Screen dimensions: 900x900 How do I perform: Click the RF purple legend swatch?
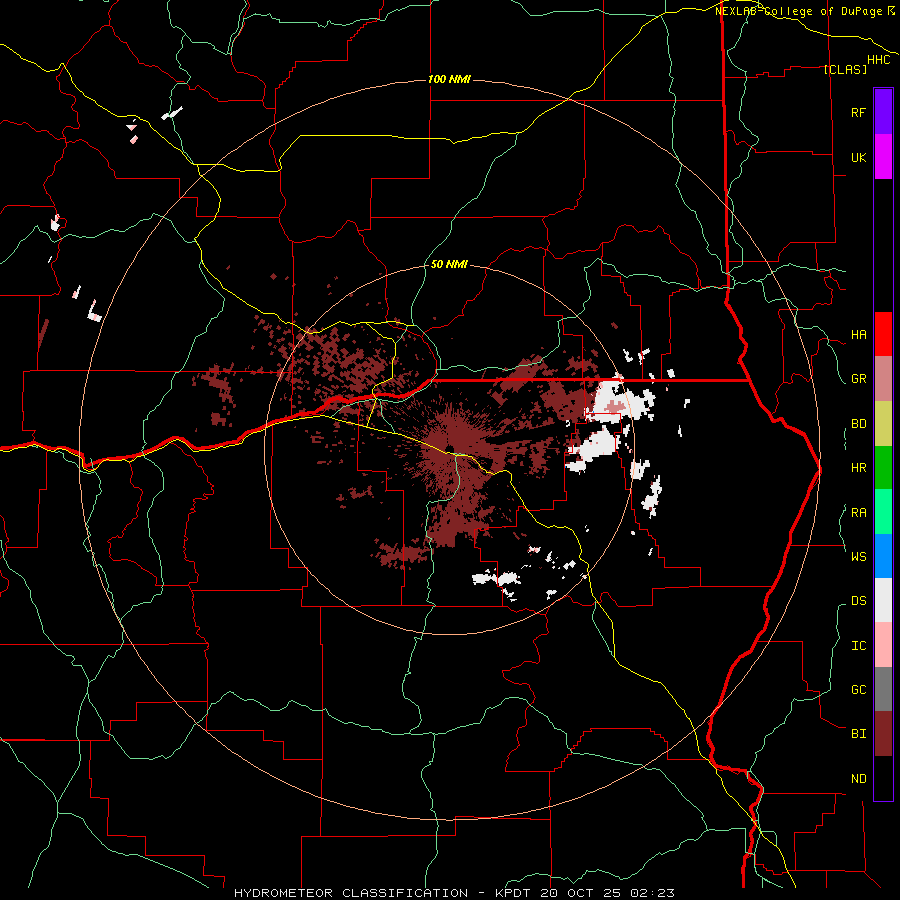(x=883, y=112)
